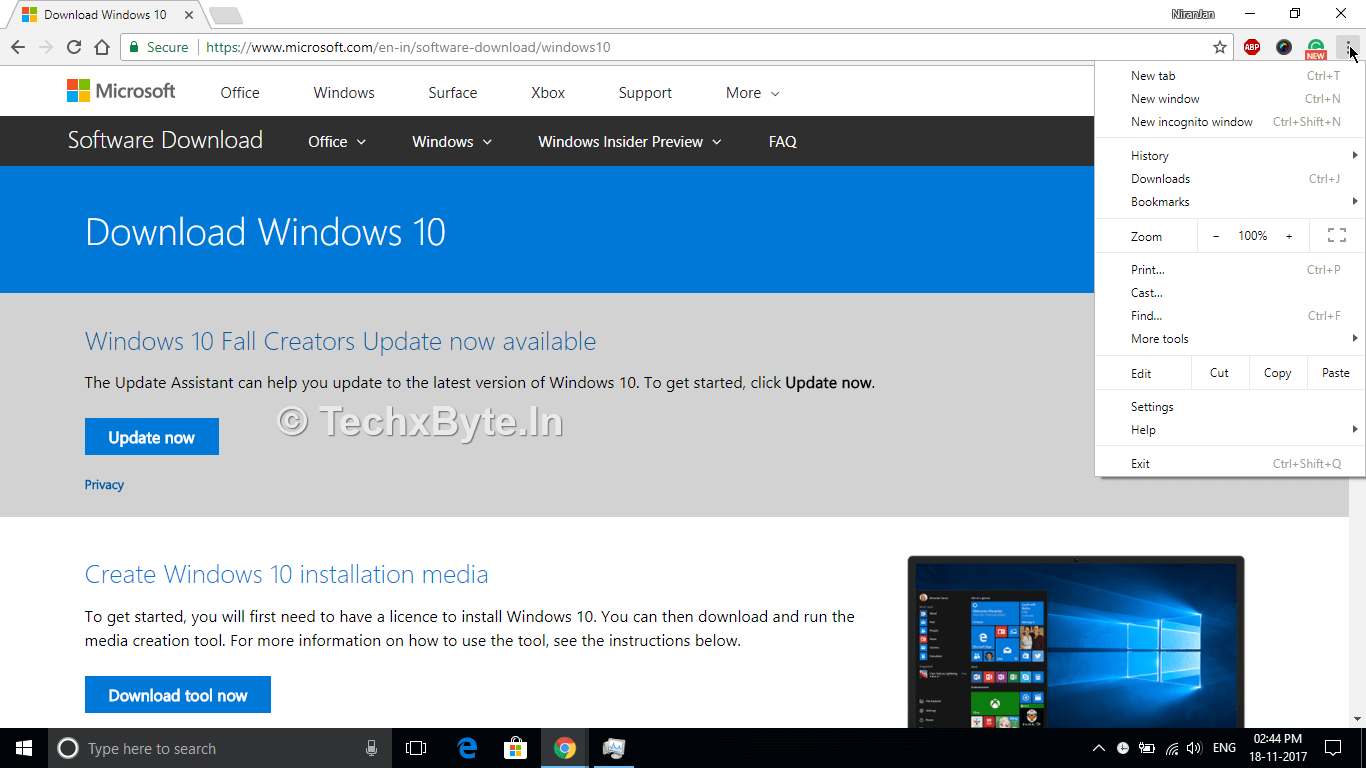Toggle fullscreen mode in Zoom row

tap(1337, 236)
